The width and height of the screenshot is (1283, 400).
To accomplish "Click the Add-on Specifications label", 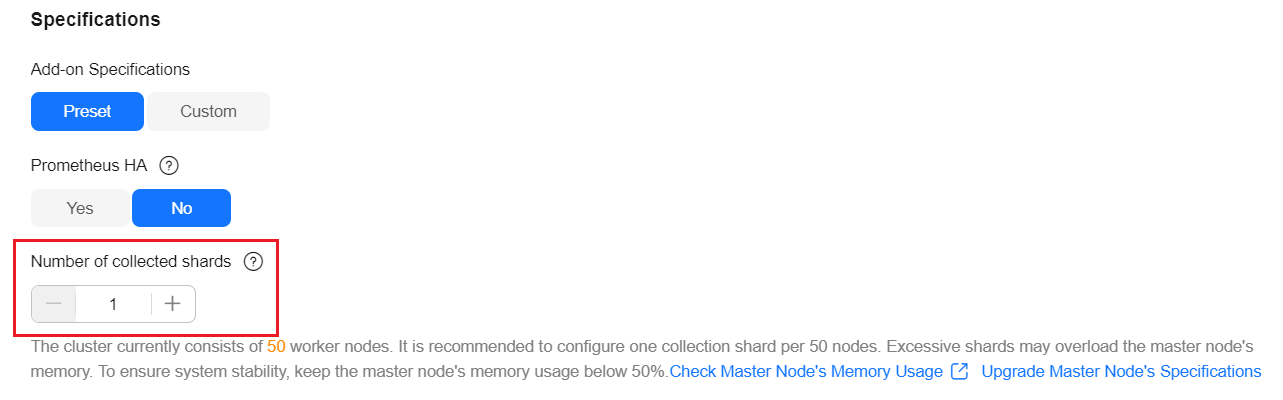I will (110, 70).
